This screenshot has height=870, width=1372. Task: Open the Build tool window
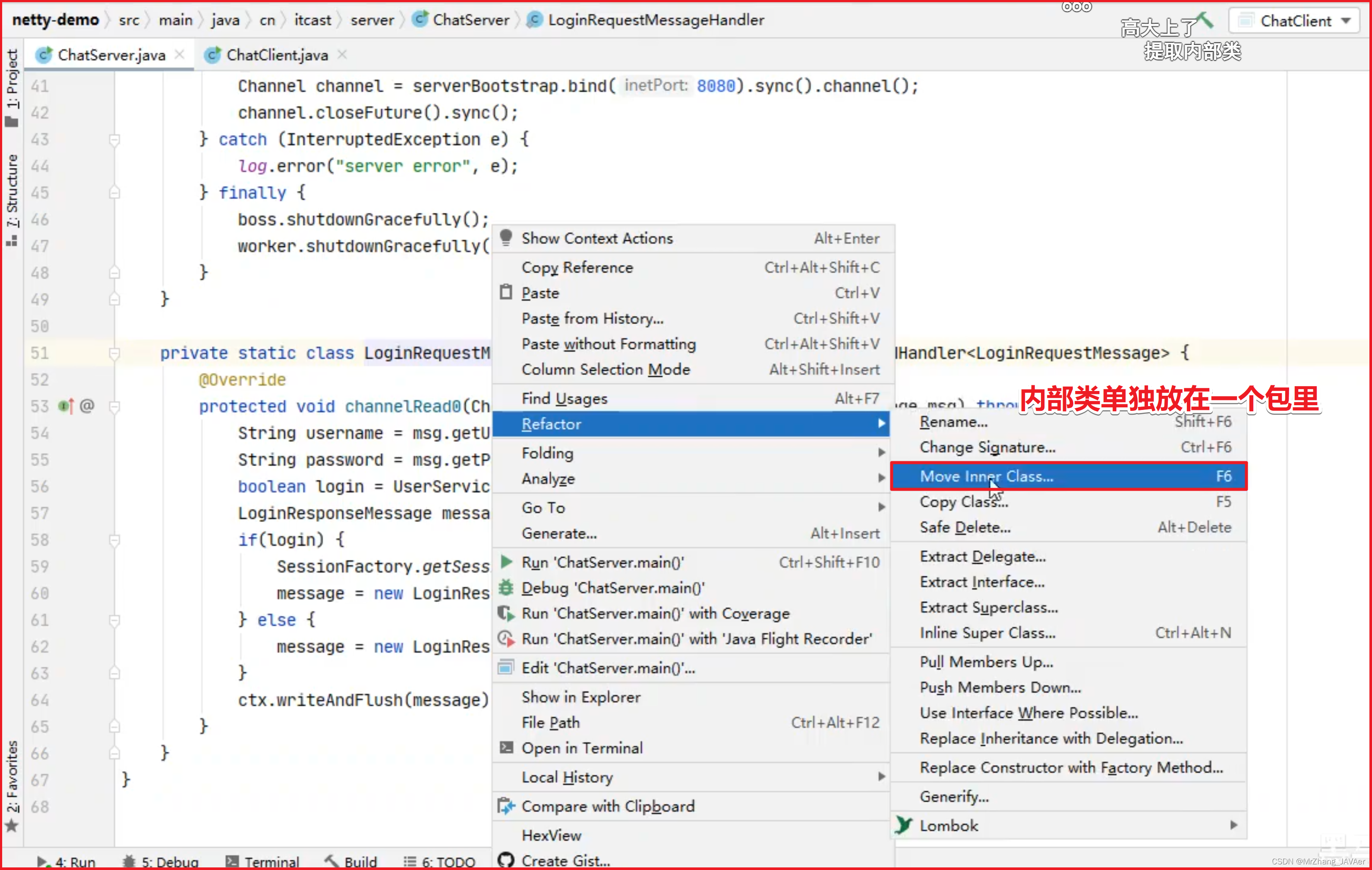[x=351, y=861]
